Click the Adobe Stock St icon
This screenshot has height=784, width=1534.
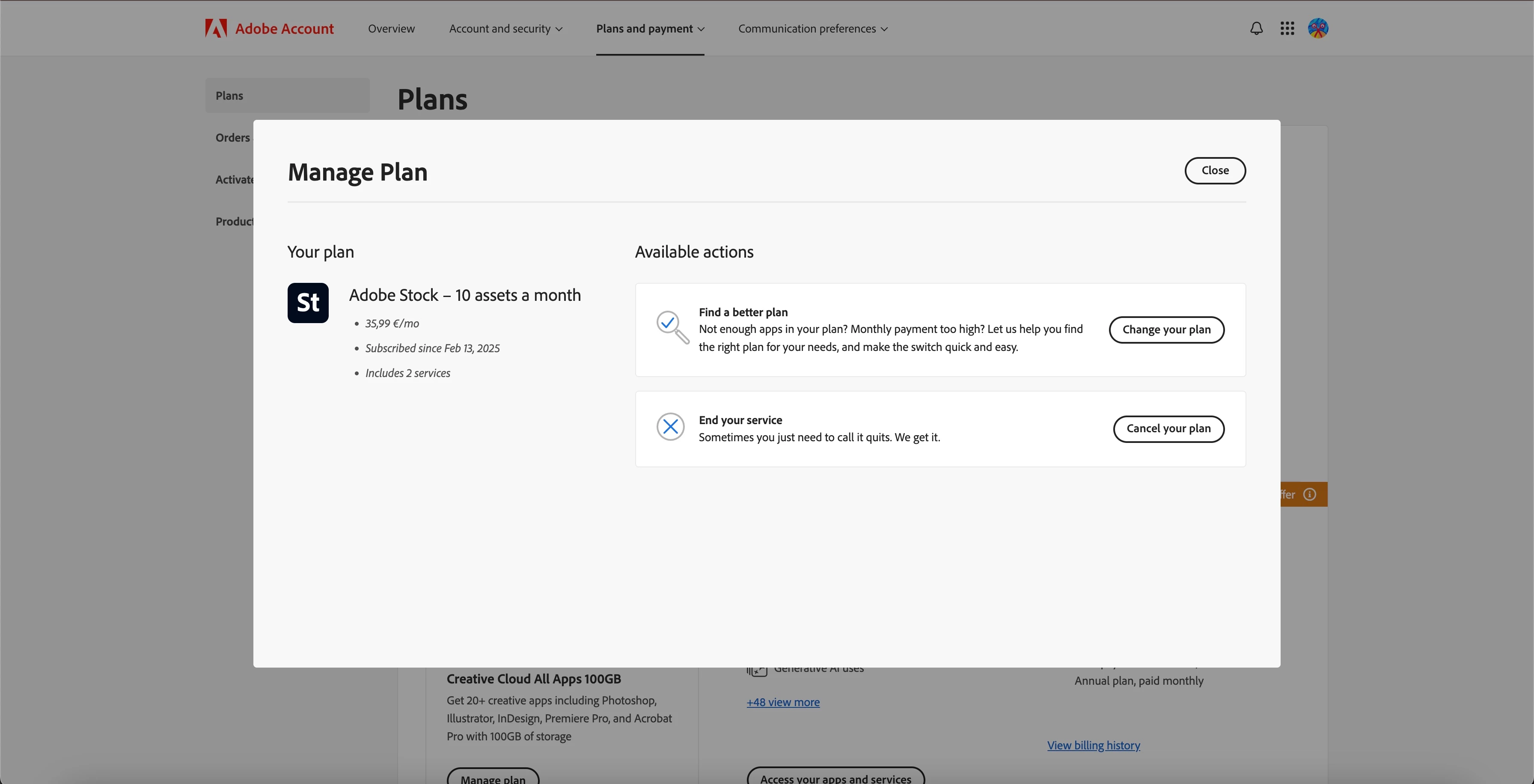pos(308,303)
